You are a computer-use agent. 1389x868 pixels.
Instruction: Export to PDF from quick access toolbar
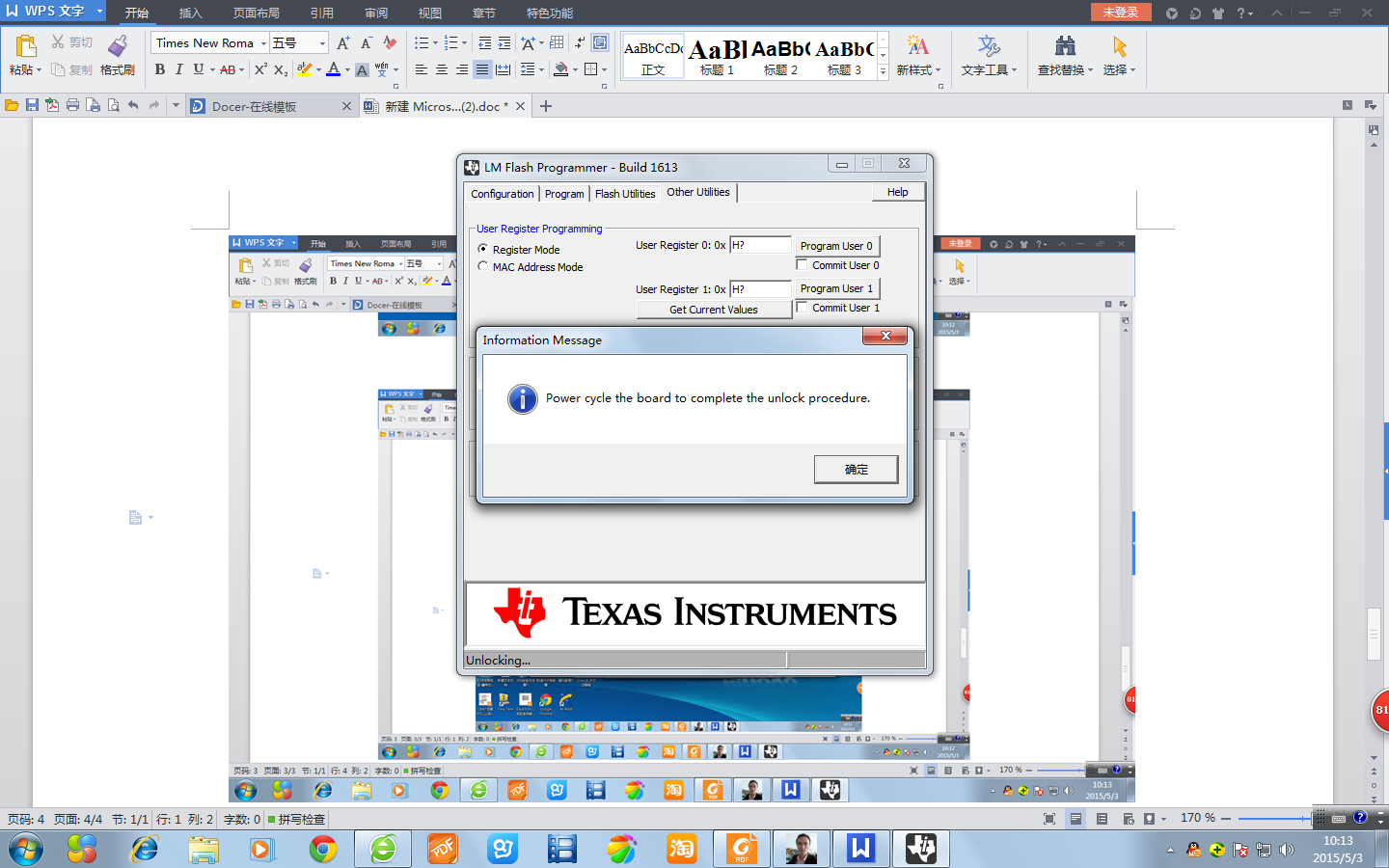tap(52, 106)
